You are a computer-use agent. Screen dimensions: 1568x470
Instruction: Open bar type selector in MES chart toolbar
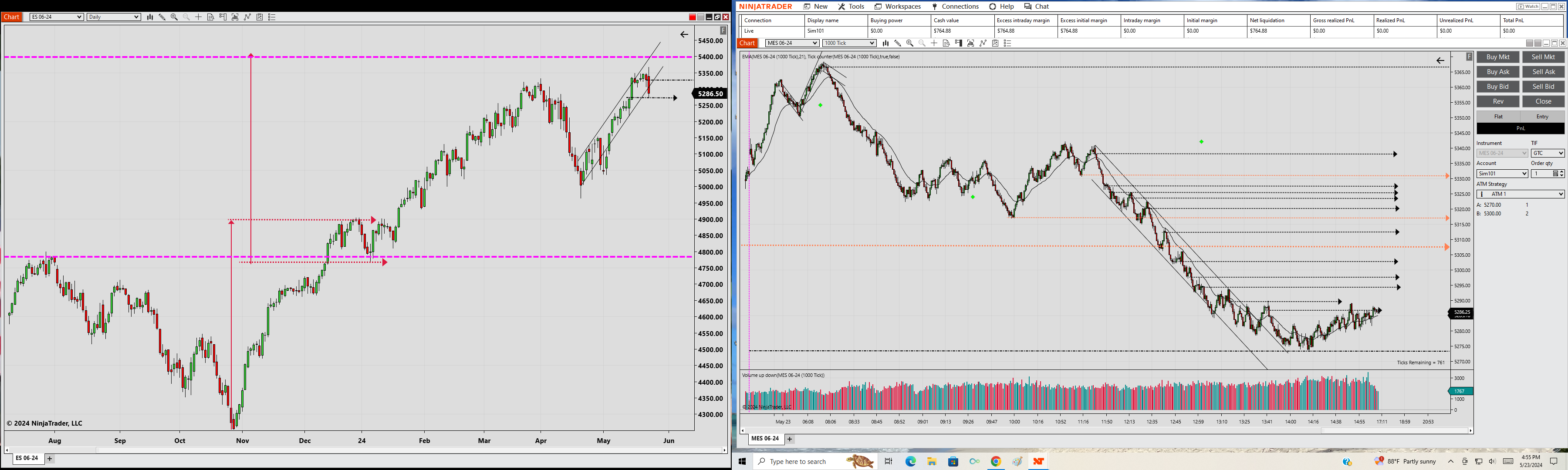point(885,43)
